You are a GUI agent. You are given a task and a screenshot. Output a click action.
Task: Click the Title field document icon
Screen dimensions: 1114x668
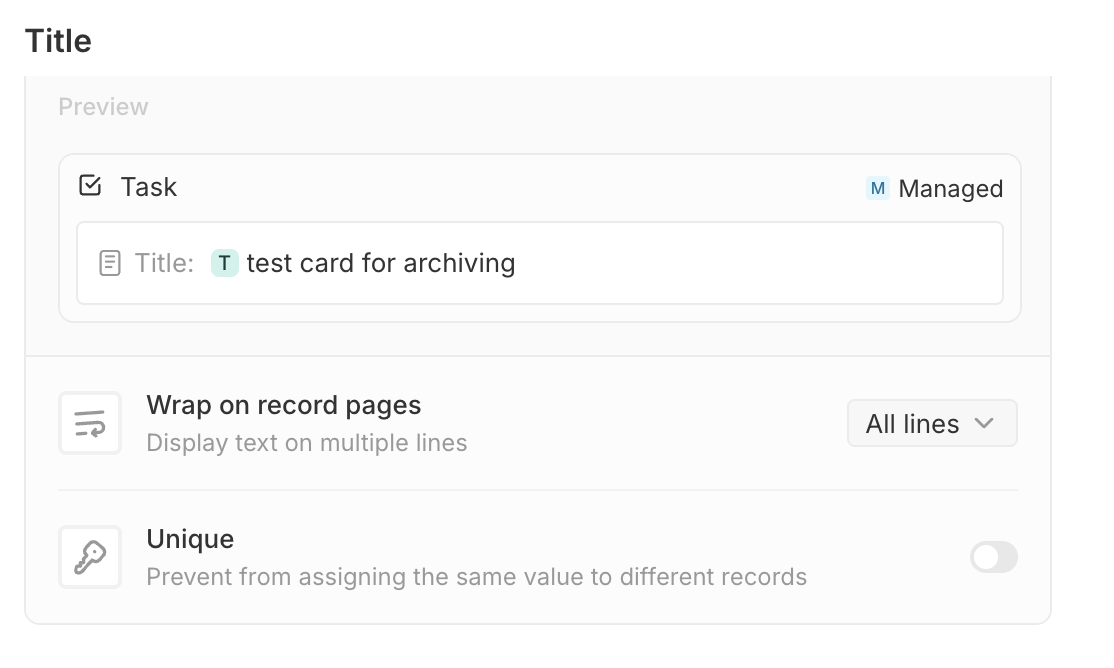point(110,263)
